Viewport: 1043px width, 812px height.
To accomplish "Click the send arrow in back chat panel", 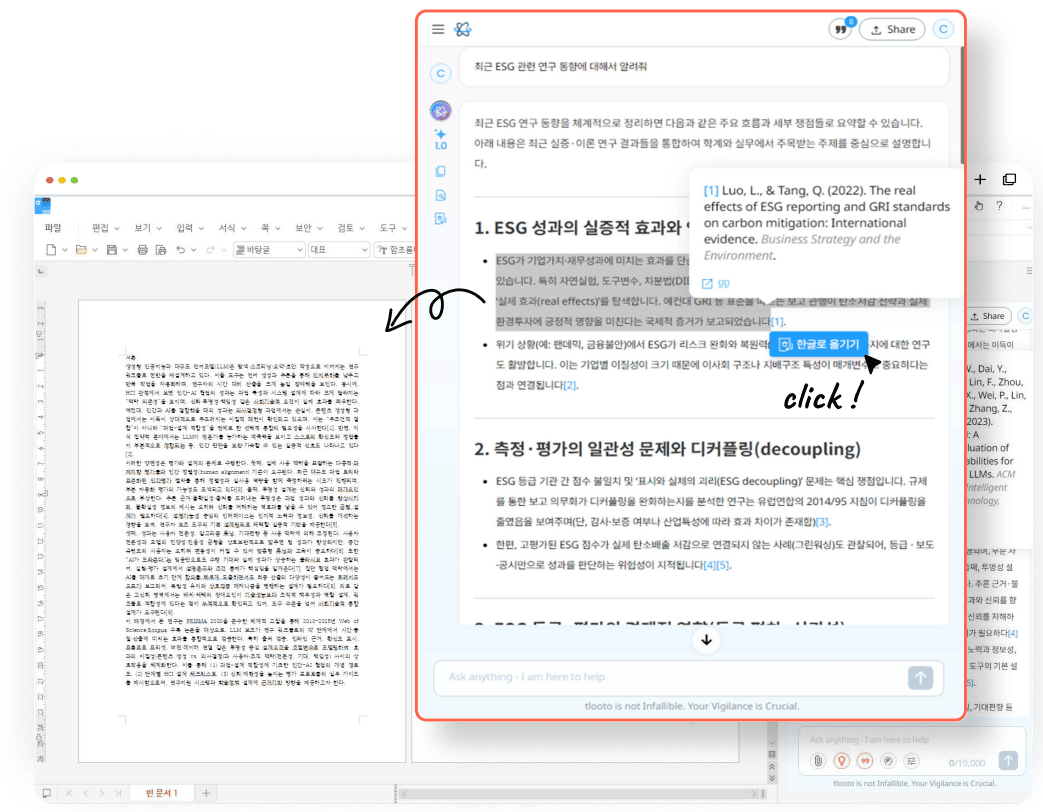I will pos(1008,760).
